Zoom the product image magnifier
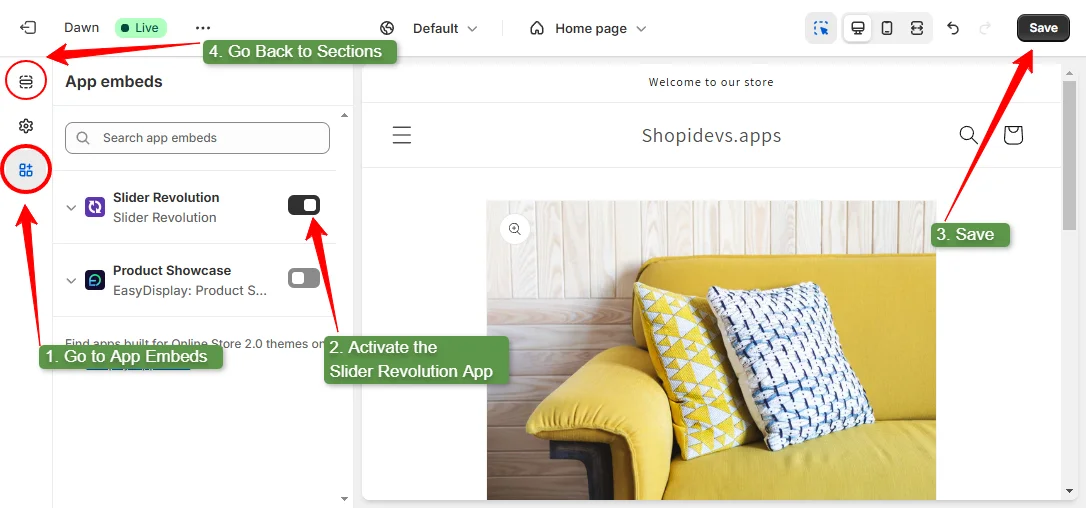The image size is (1086, 508). tap(515, 229)
